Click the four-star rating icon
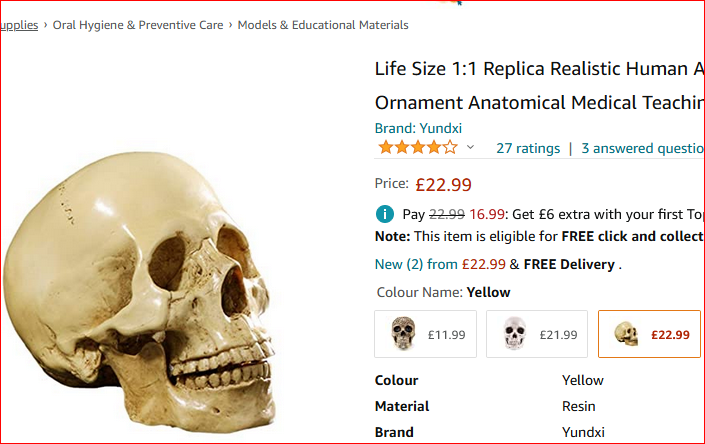This screenshot has height=444, width=705. (x=417, y=148)
